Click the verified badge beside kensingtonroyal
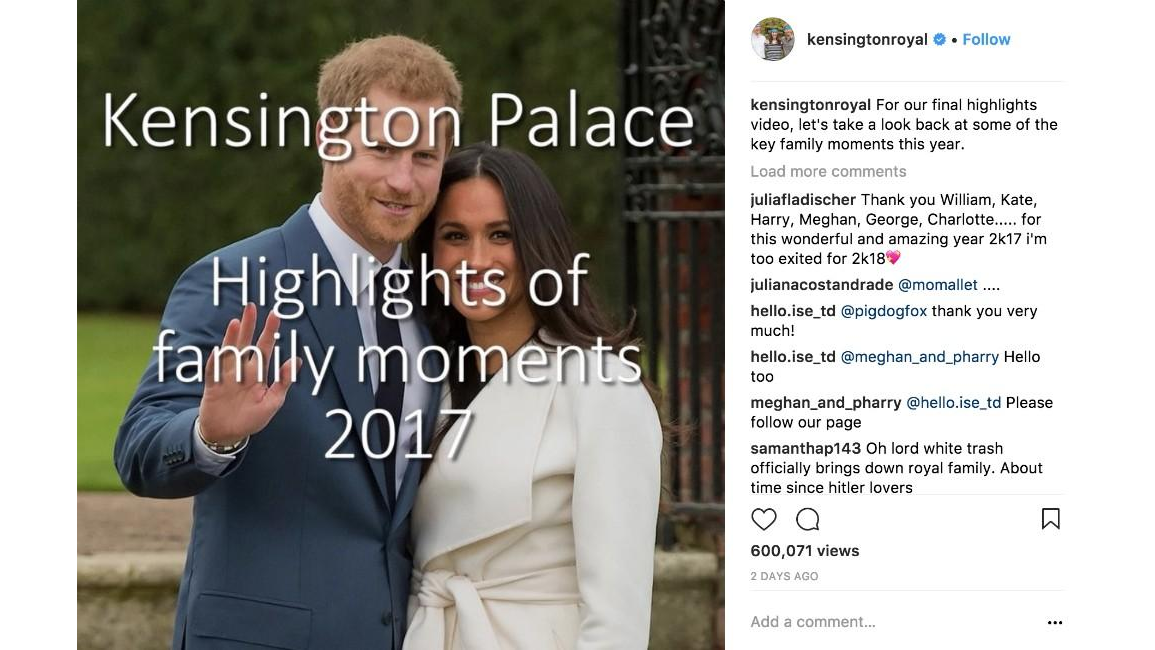This screenshot has height=650, width=1155. tap(939, 40)
